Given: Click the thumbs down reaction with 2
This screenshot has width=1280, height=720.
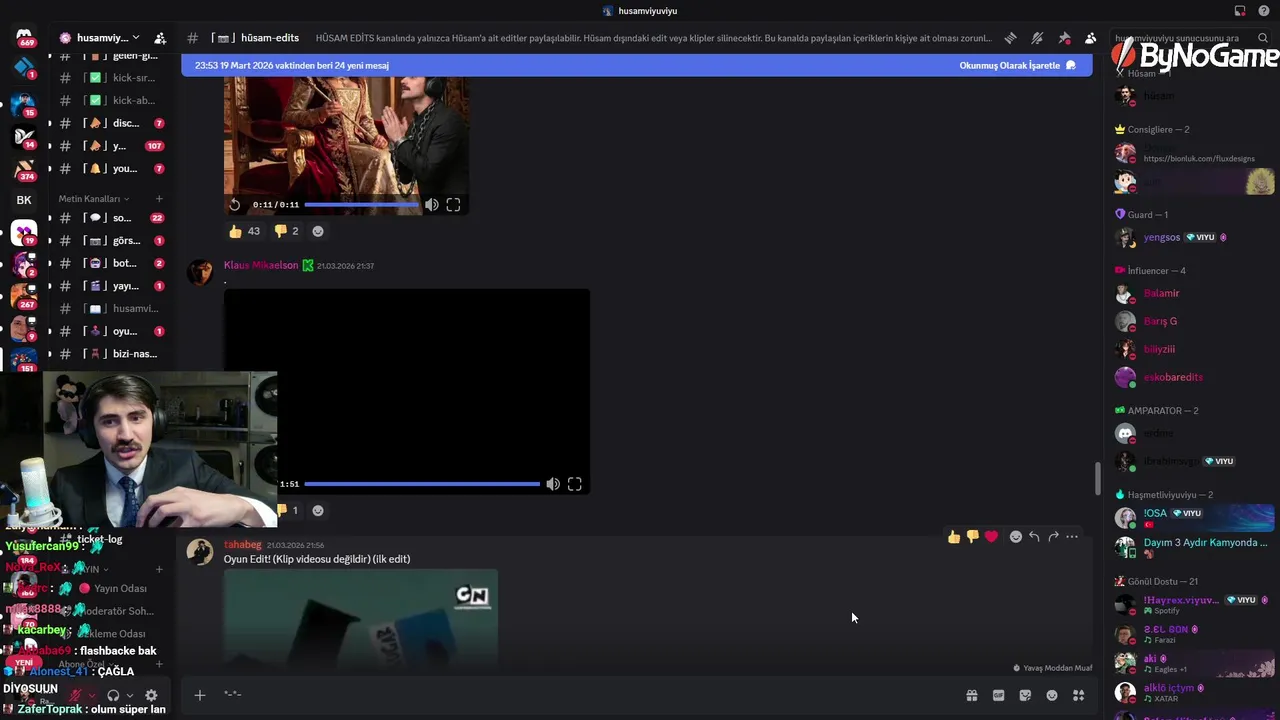Looking at the screenshot, I should click(x=286, y=231).
